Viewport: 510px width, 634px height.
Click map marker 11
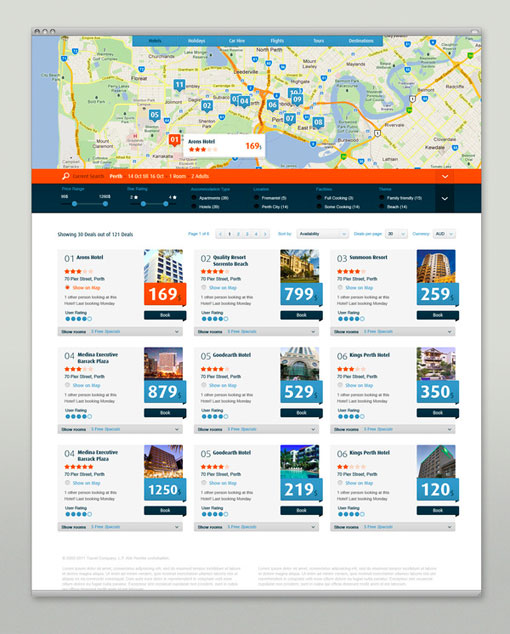[x=179, y=85]
